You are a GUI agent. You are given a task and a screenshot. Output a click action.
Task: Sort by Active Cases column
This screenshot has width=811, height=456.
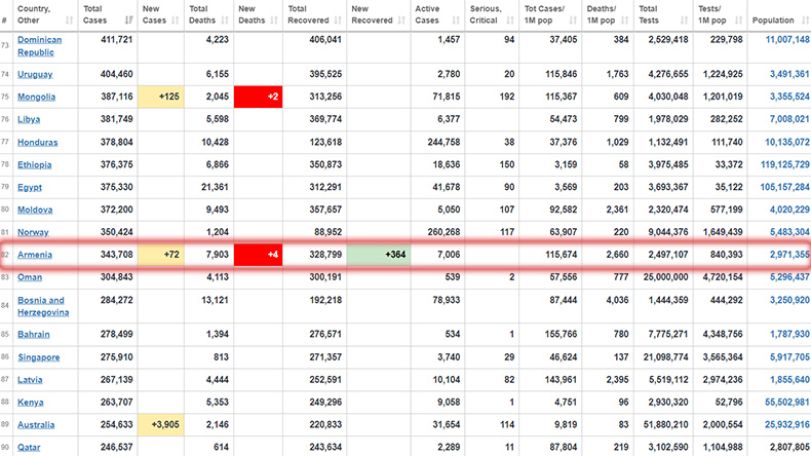438,15
